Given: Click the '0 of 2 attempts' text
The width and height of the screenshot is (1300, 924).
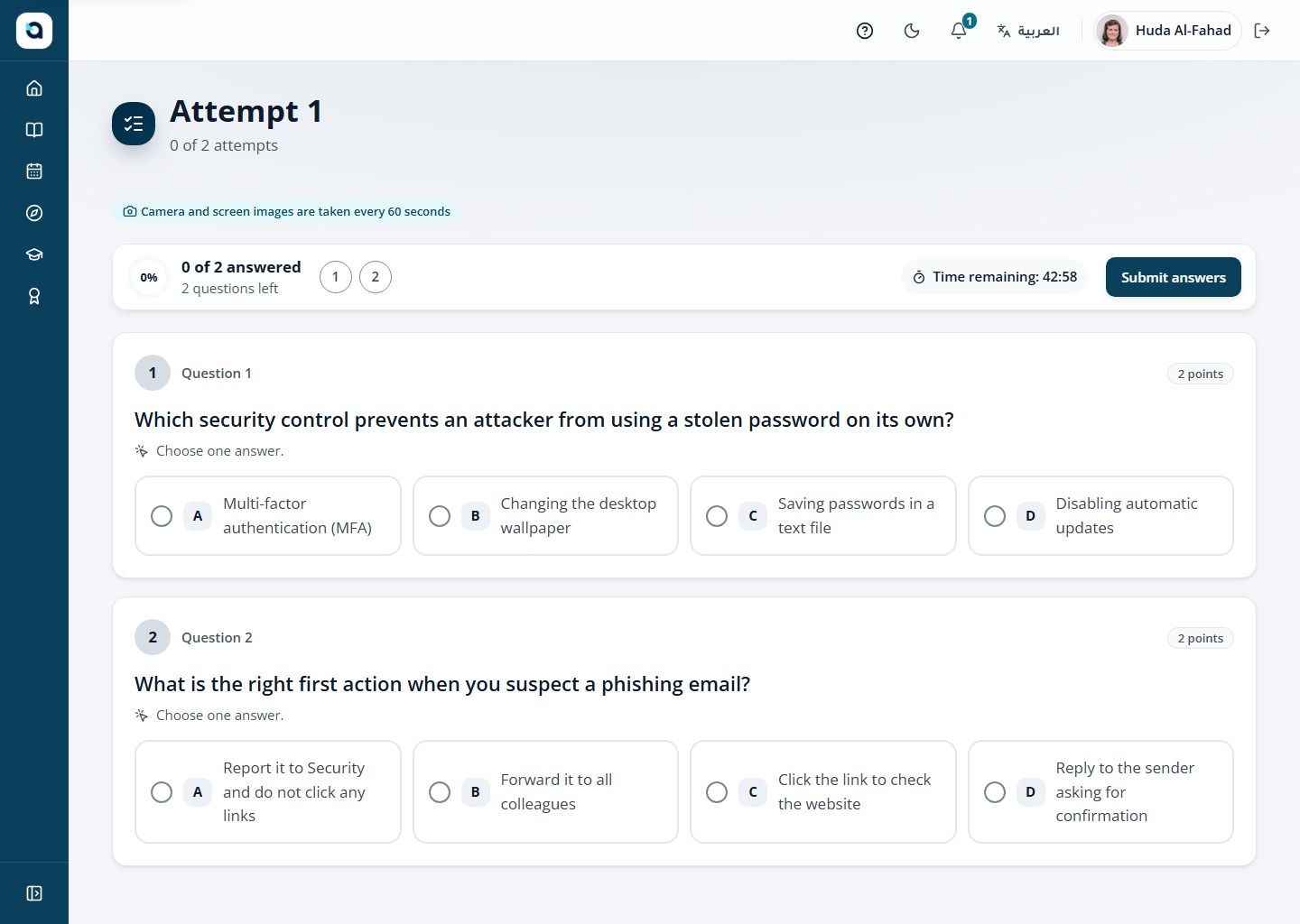Looking at the screenshot, I should point(224,145).
